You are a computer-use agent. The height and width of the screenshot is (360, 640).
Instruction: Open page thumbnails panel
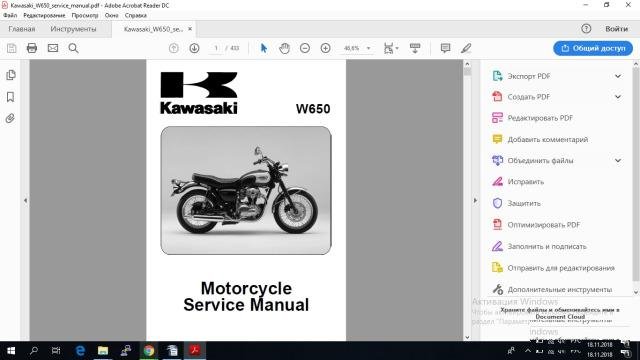(11, 75)
